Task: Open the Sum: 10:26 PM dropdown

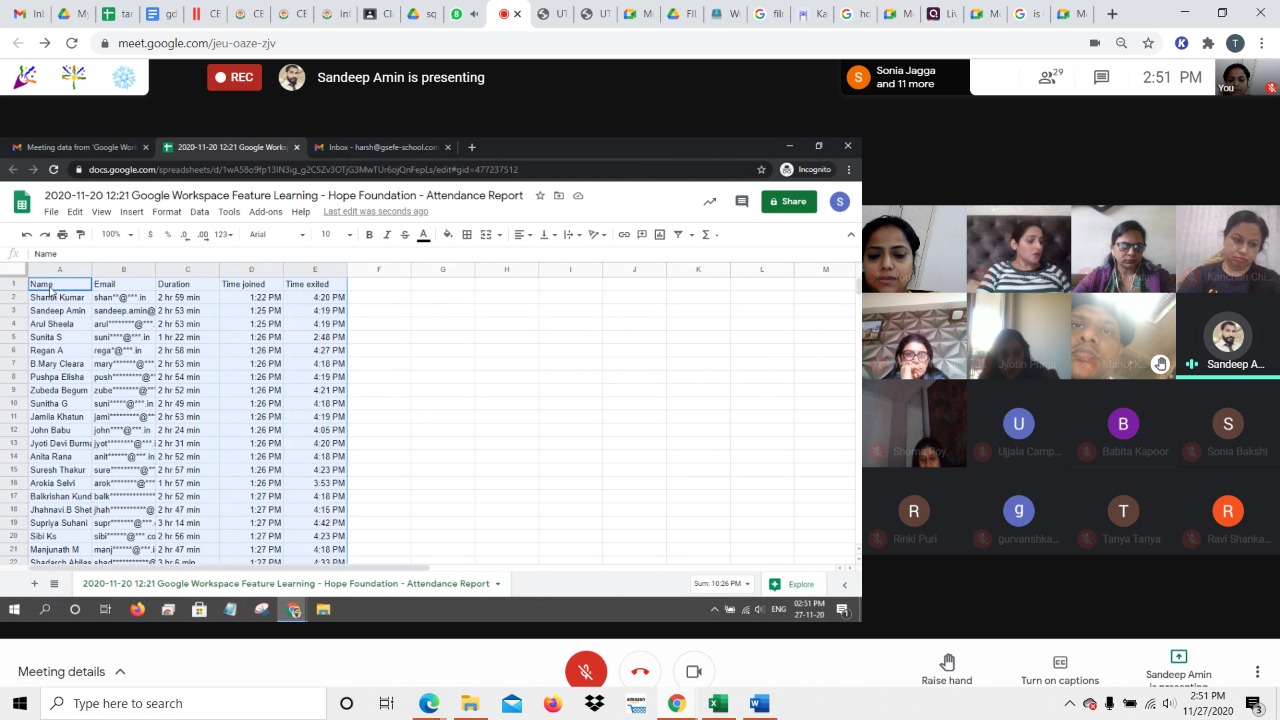Action: [x=722, y=584]
